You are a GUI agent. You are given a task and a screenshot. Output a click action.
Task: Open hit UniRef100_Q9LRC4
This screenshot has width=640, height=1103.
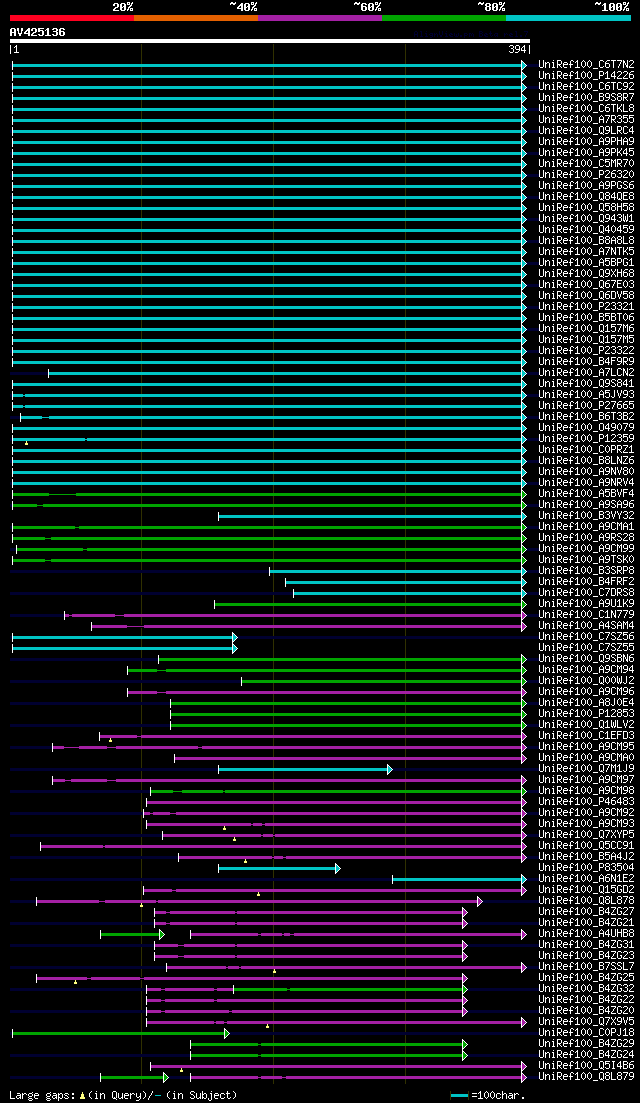pos(586,131)
